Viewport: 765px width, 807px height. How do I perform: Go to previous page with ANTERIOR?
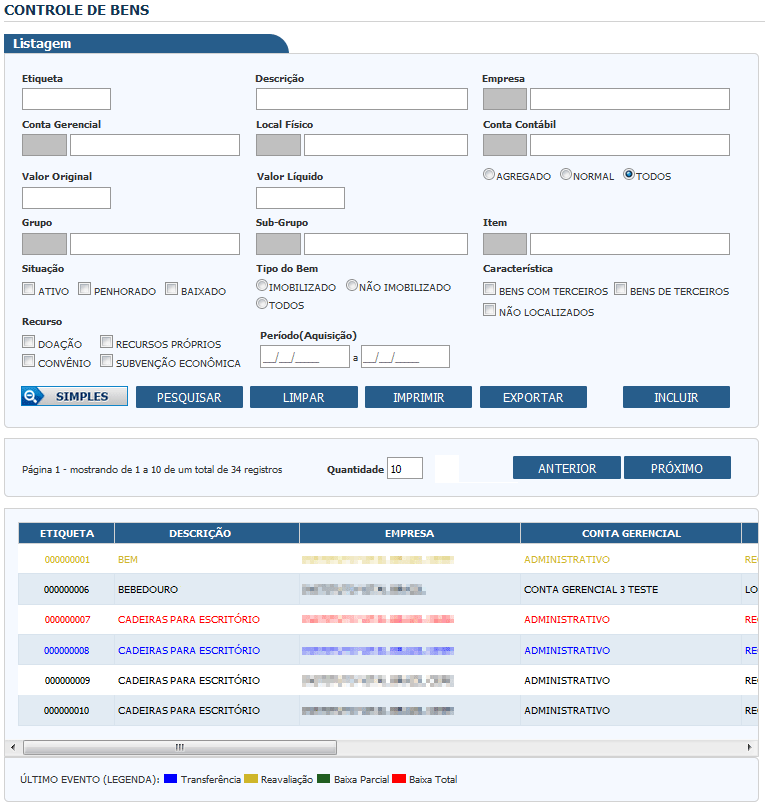pyautogui.click(x=567, y=468)
